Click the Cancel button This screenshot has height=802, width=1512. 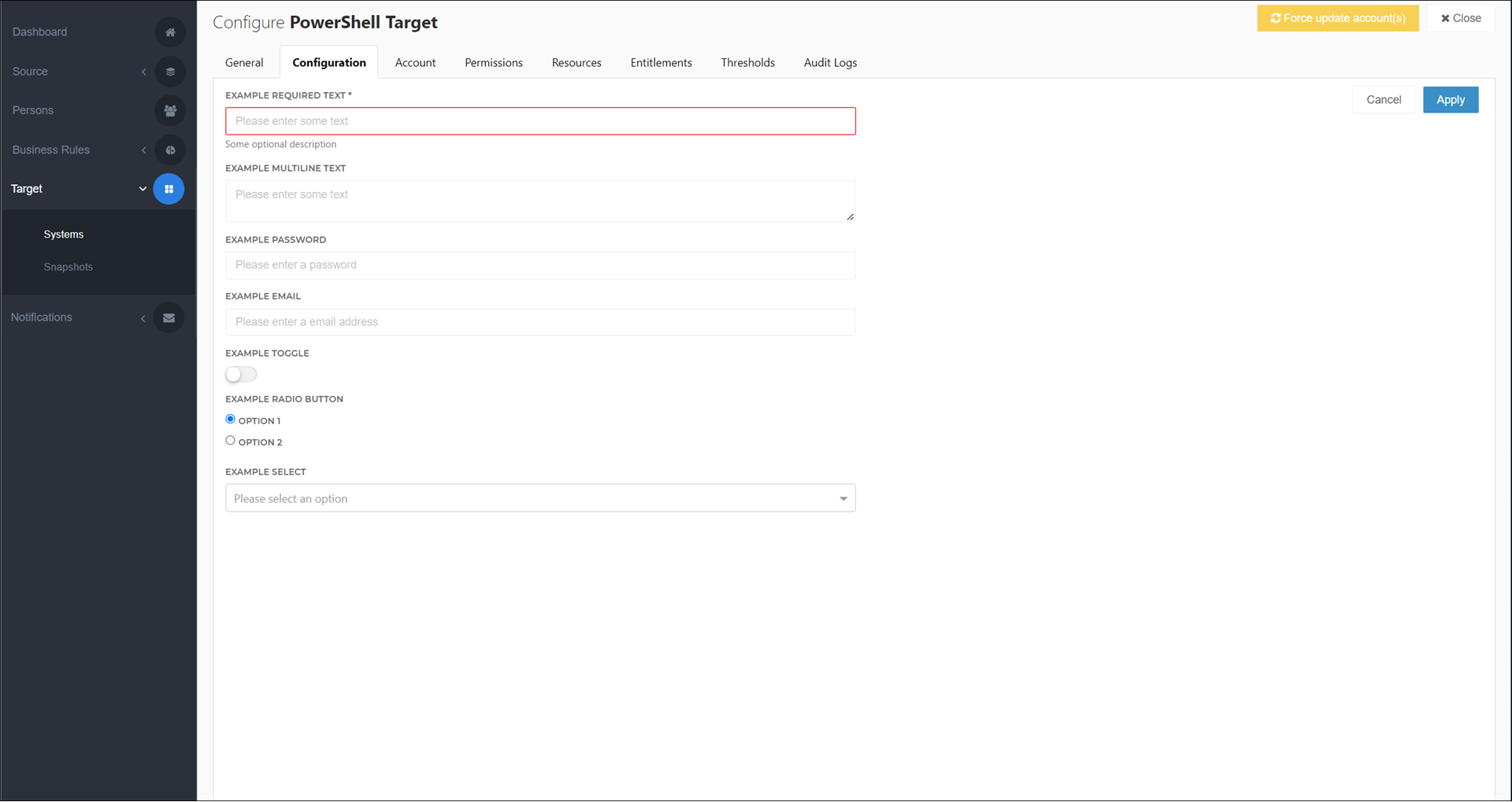pyautogui.click(x=1384, y=100)
